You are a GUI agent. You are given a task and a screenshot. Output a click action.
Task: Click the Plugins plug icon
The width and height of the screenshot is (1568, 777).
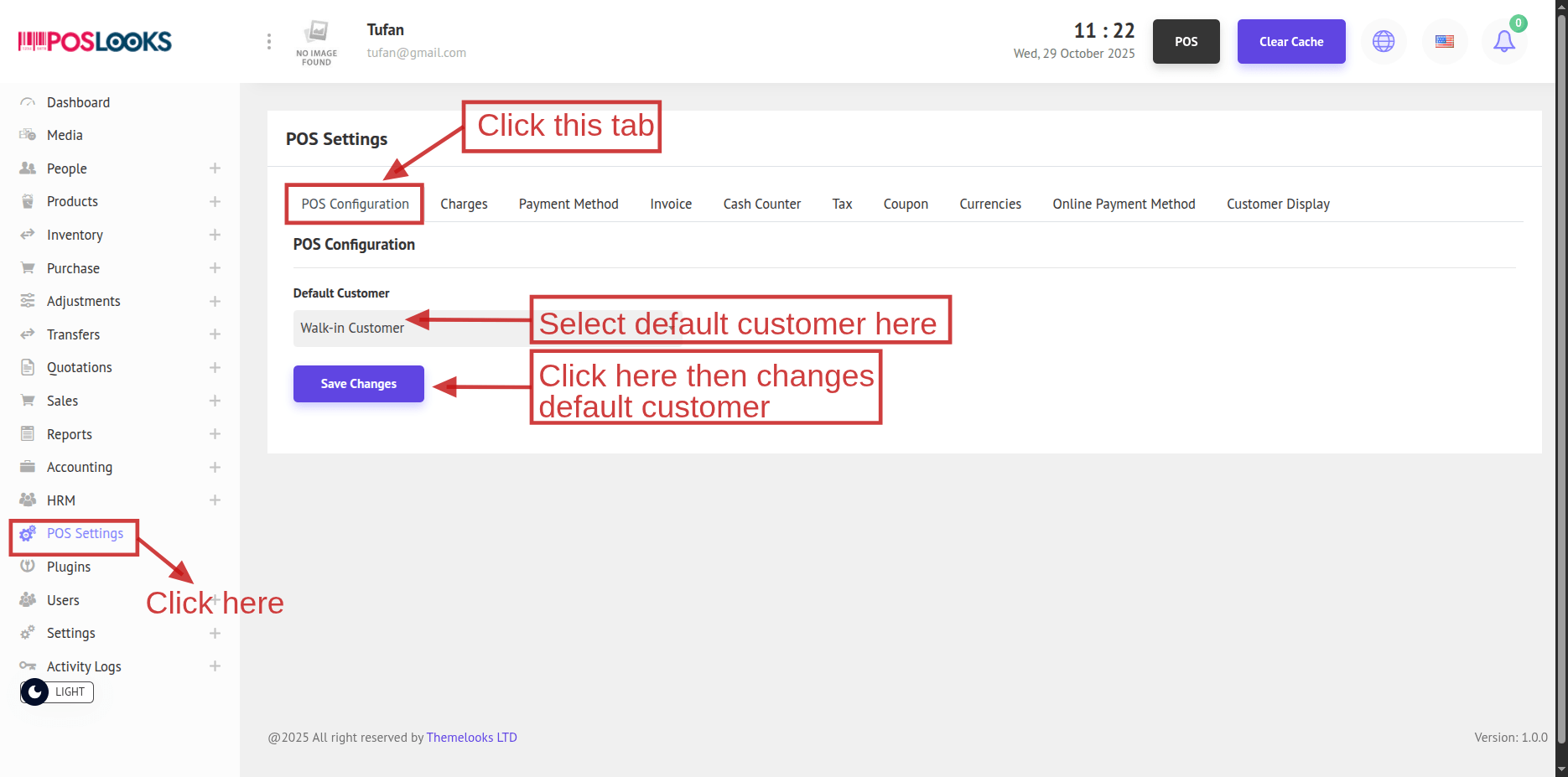28,567
